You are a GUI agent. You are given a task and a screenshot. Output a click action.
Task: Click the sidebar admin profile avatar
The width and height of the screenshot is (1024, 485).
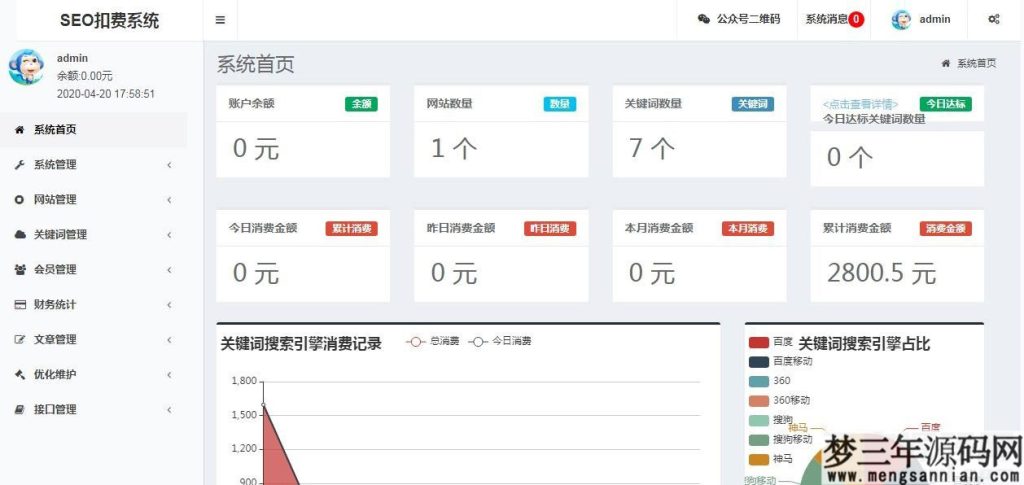(26, 67)
